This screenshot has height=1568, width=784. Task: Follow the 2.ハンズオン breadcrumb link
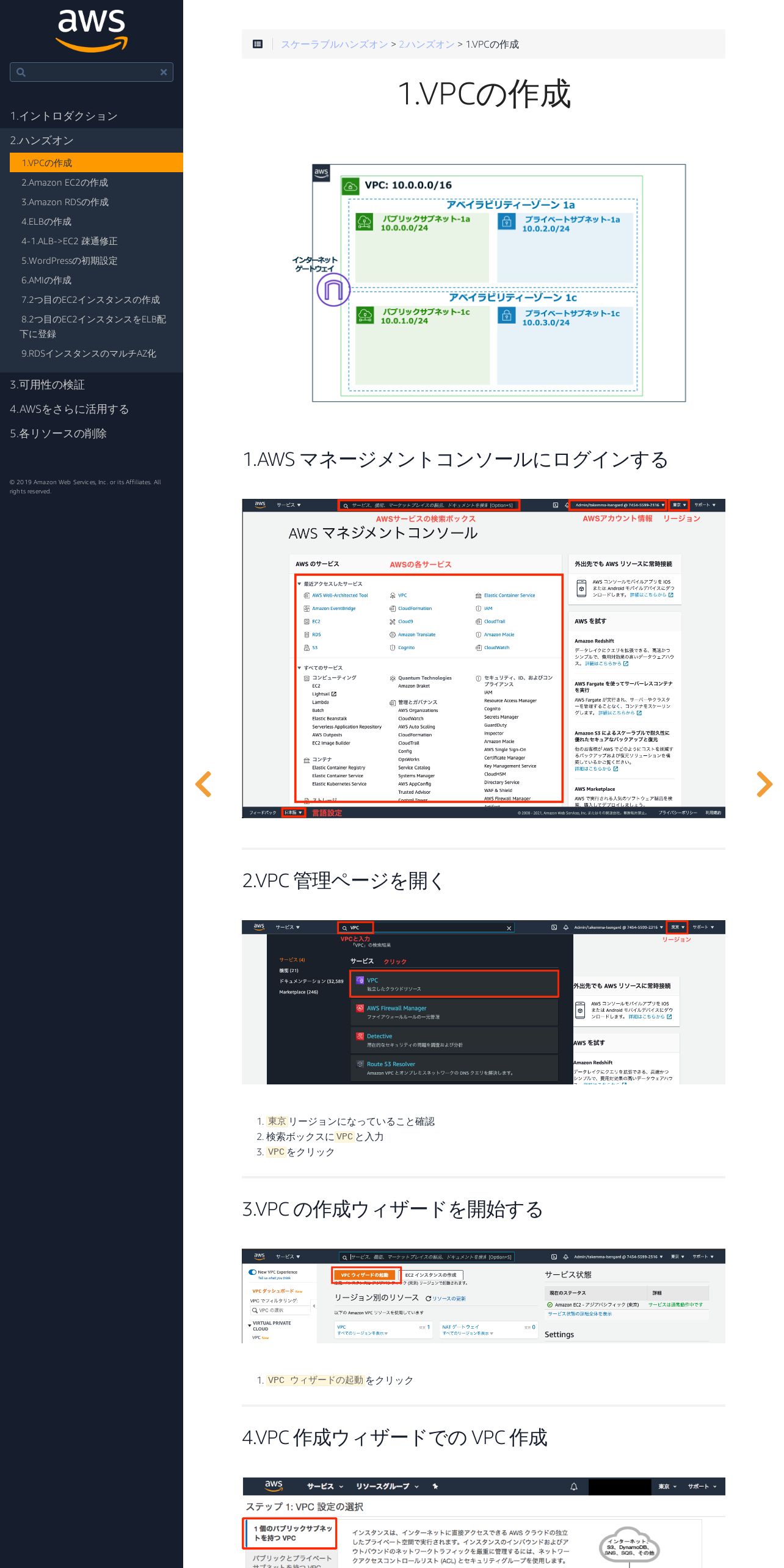(427, 44)
